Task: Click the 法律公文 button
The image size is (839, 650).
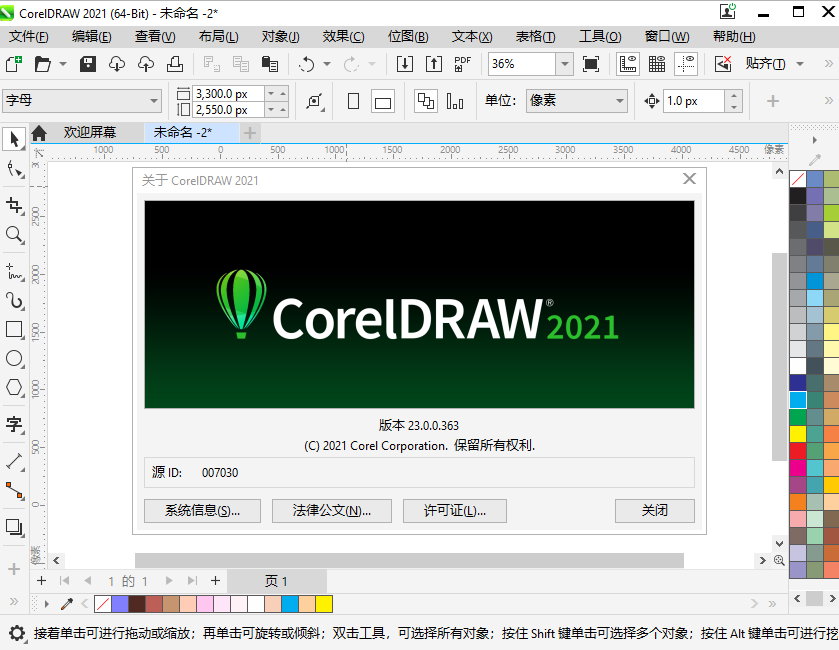Action: coord(332,511)
